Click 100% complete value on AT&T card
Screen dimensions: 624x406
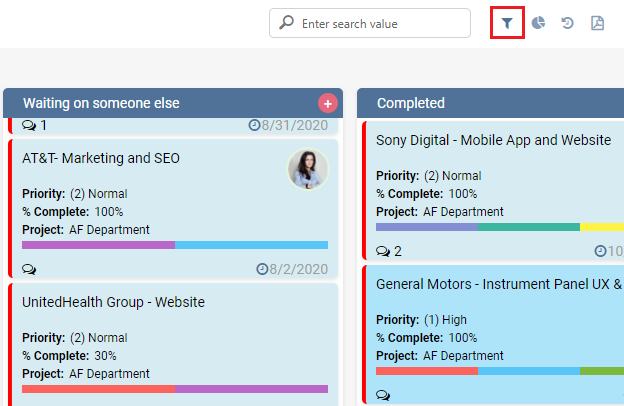click(109, 212)
